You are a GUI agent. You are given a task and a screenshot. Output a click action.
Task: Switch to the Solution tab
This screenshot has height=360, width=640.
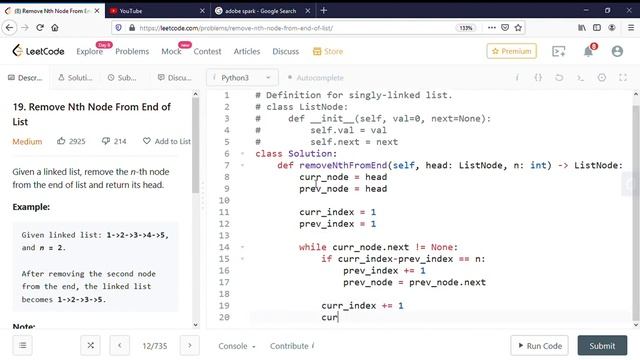tap(76, 77)
